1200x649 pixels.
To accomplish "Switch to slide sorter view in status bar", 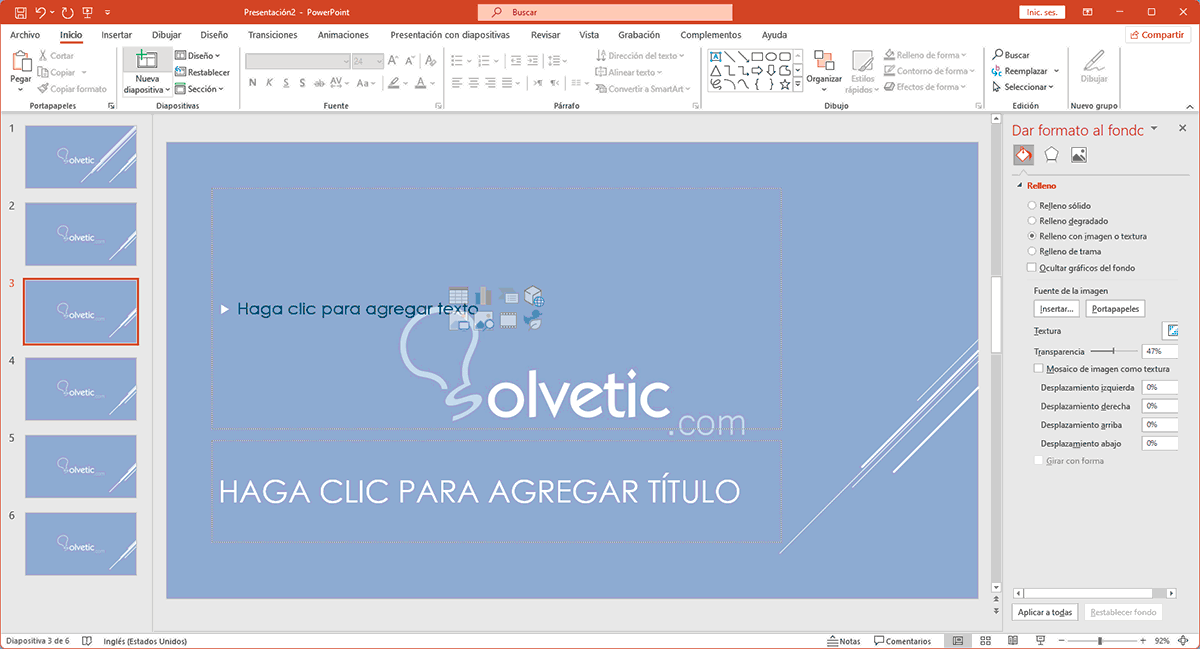I will (985, 641).
